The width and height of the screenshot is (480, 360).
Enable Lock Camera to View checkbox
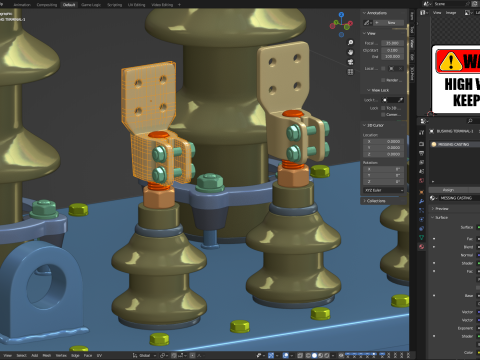click(x=383, y=114)
